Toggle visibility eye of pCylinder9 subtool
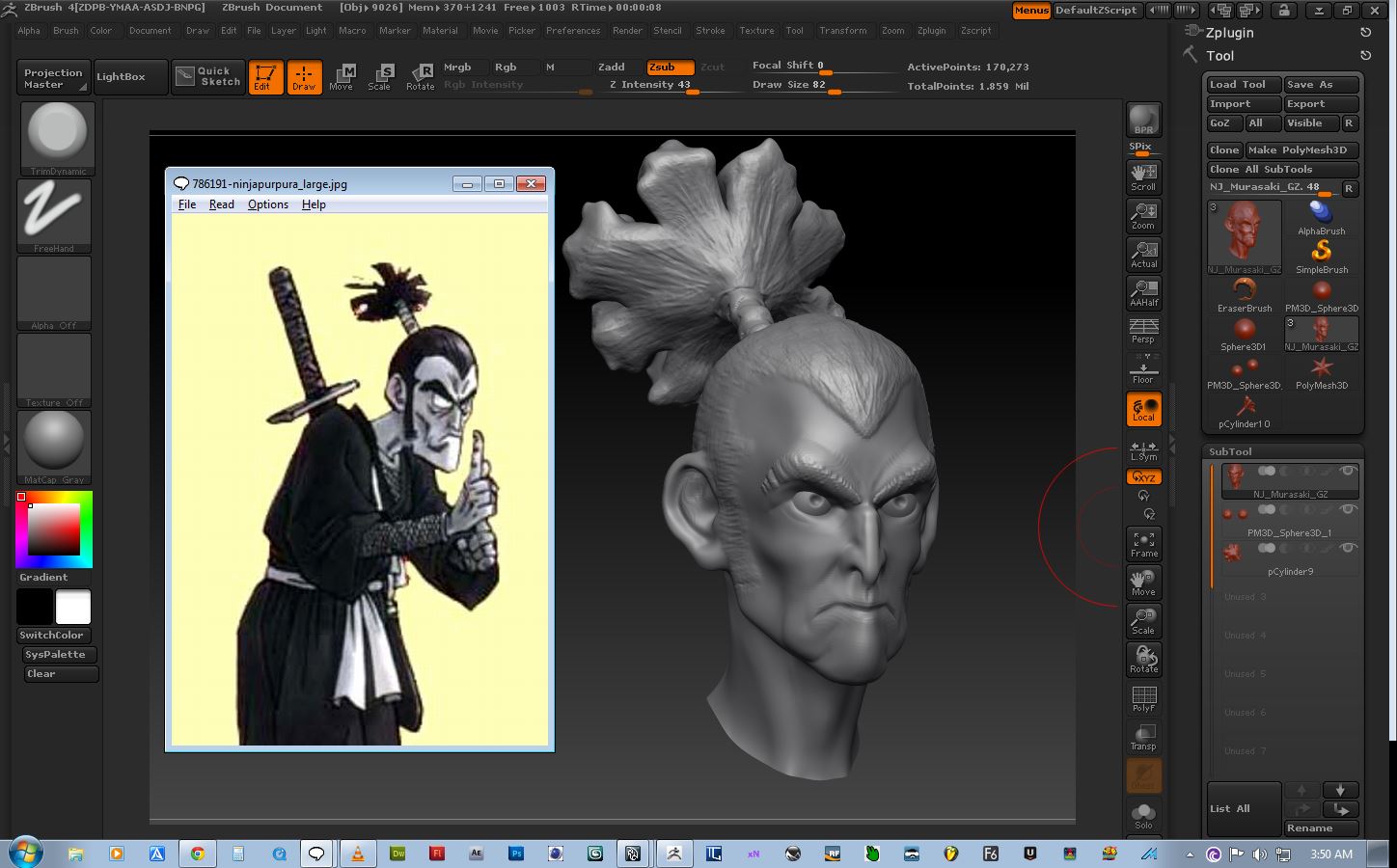This screenshot has width=1397, height=868. coord(1348,548)
